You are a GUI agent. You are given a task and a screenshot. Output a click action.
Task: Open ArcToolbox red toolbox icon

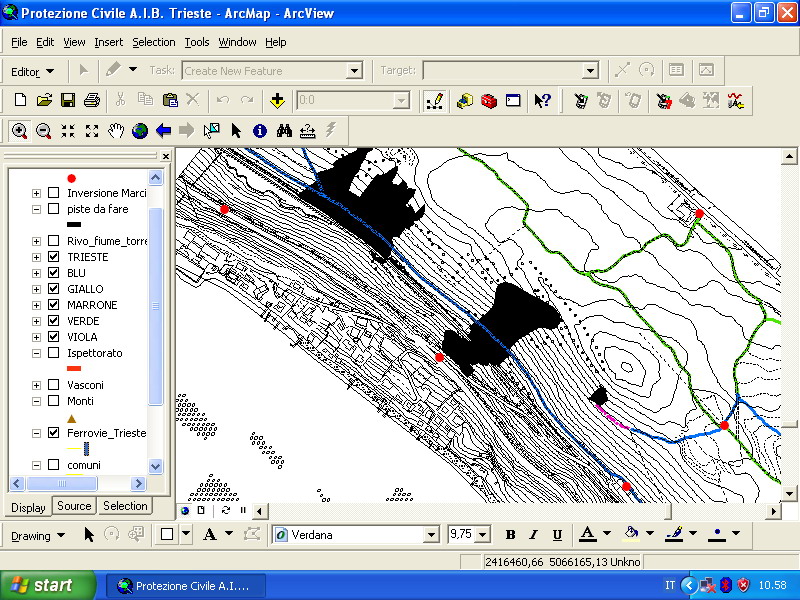tap(489, 100)
